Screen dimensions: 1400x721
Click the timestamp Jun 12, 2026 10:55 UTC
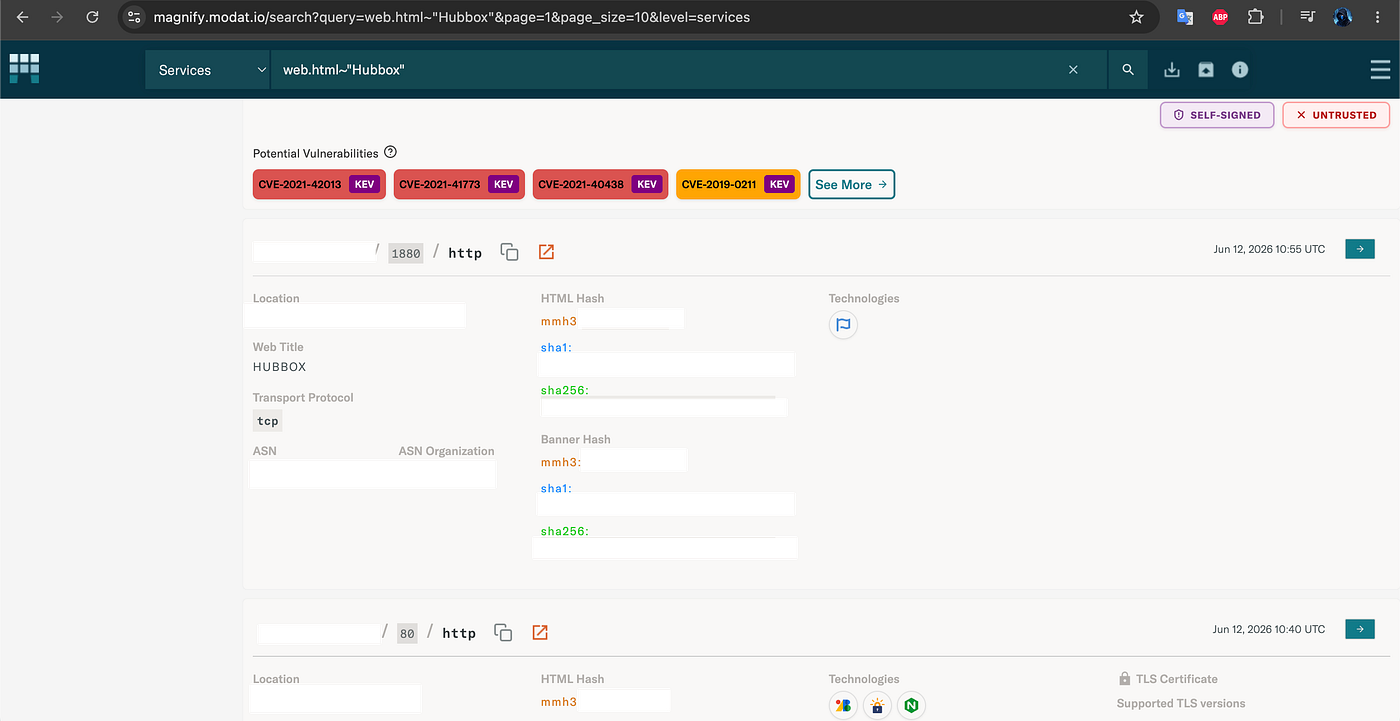click(1269, 249)
